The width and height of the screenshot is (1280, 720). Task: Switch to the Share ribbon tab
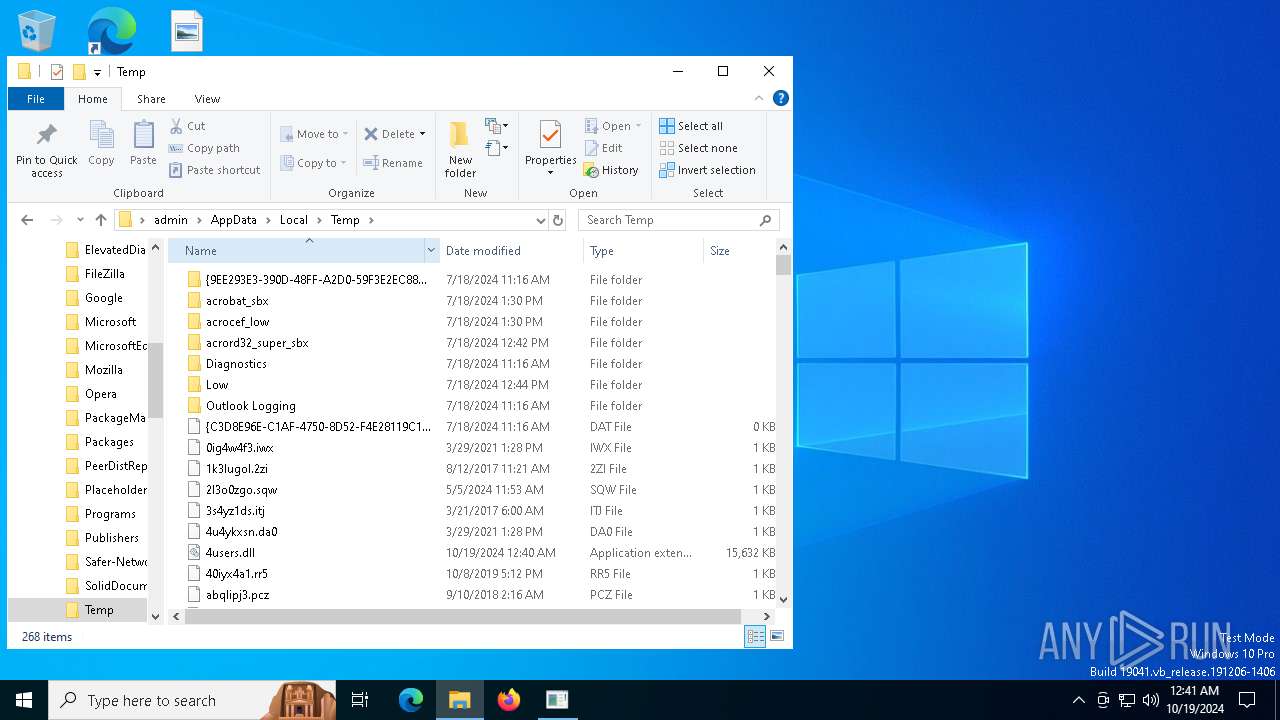[x=152, y=99]
